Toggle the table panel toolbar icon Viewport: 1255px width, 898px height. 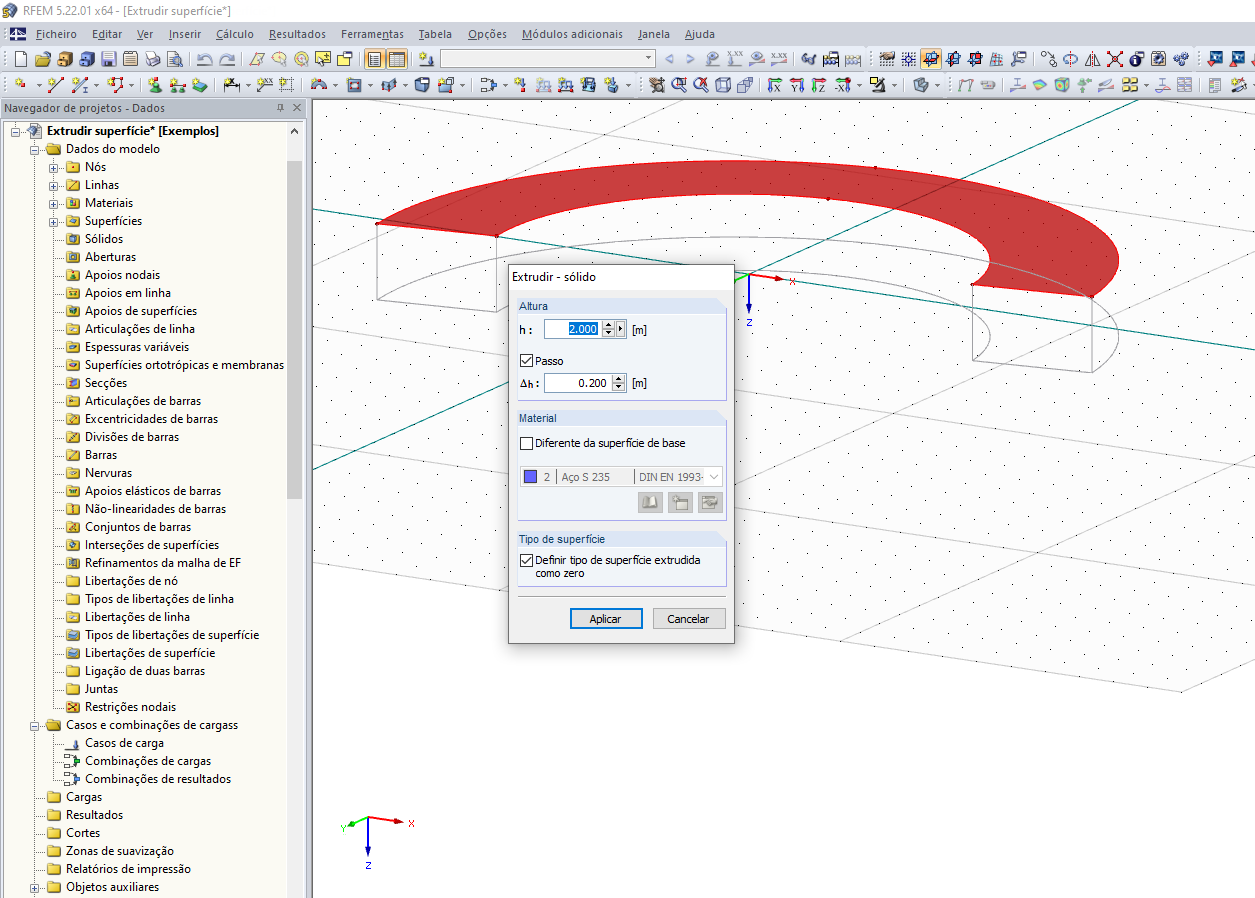click(x=396, y=59)
